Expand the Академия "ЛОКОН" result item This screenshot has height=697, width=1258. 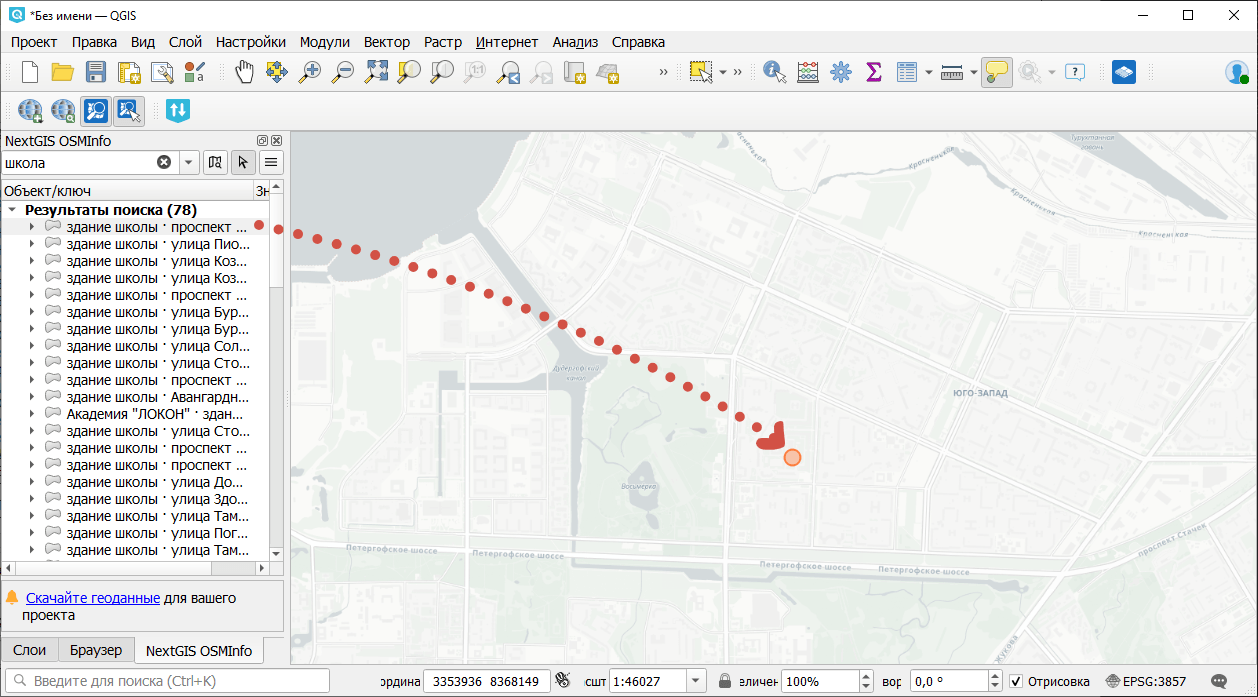point(32,414)
